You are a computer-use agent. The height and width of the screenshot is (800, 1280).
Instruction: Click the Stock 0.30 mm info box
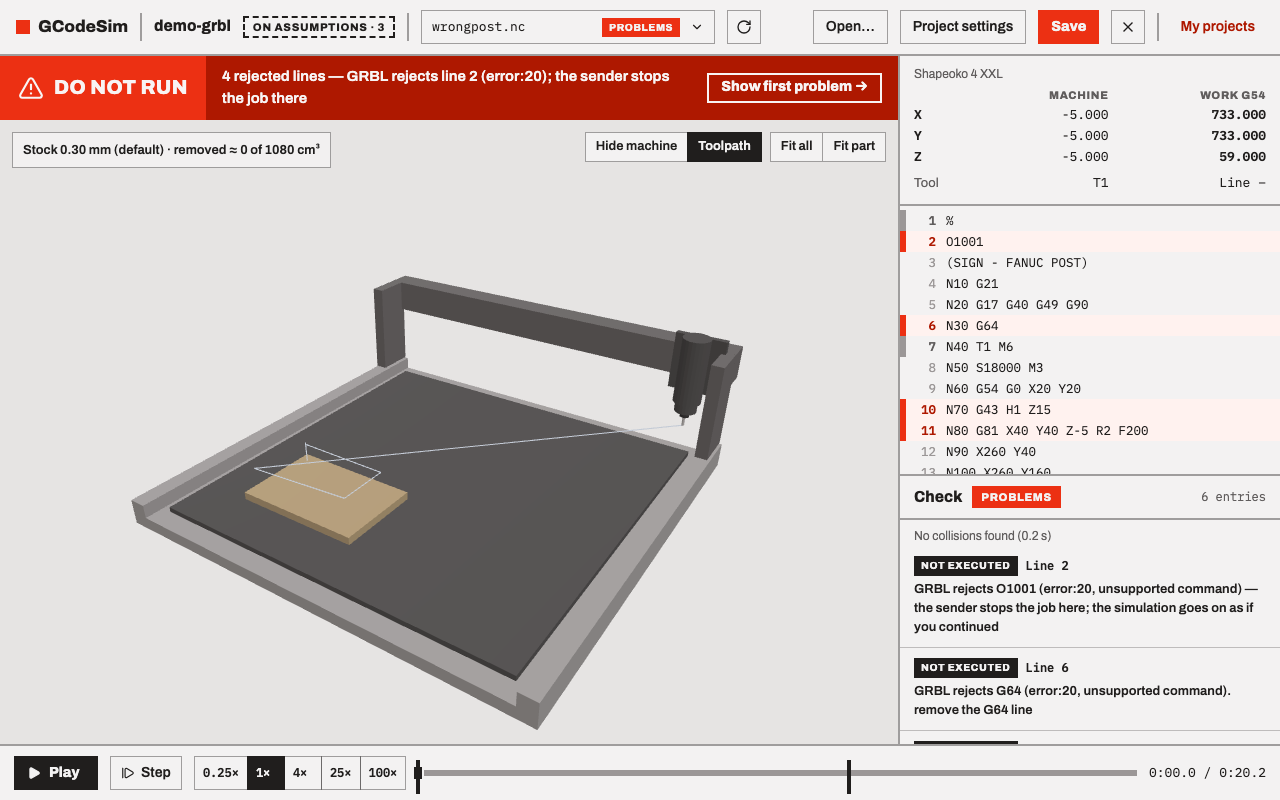(171, 150)
